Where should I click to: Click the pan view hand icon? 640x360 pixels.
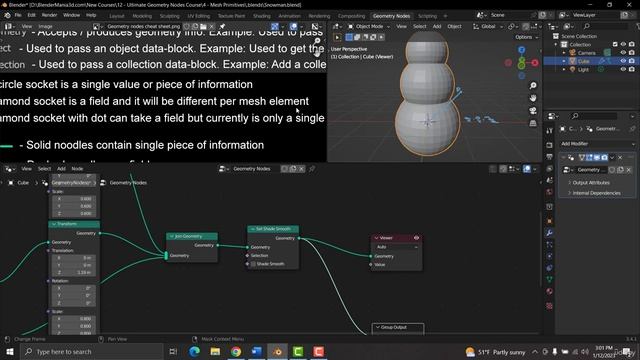[533, 98]
